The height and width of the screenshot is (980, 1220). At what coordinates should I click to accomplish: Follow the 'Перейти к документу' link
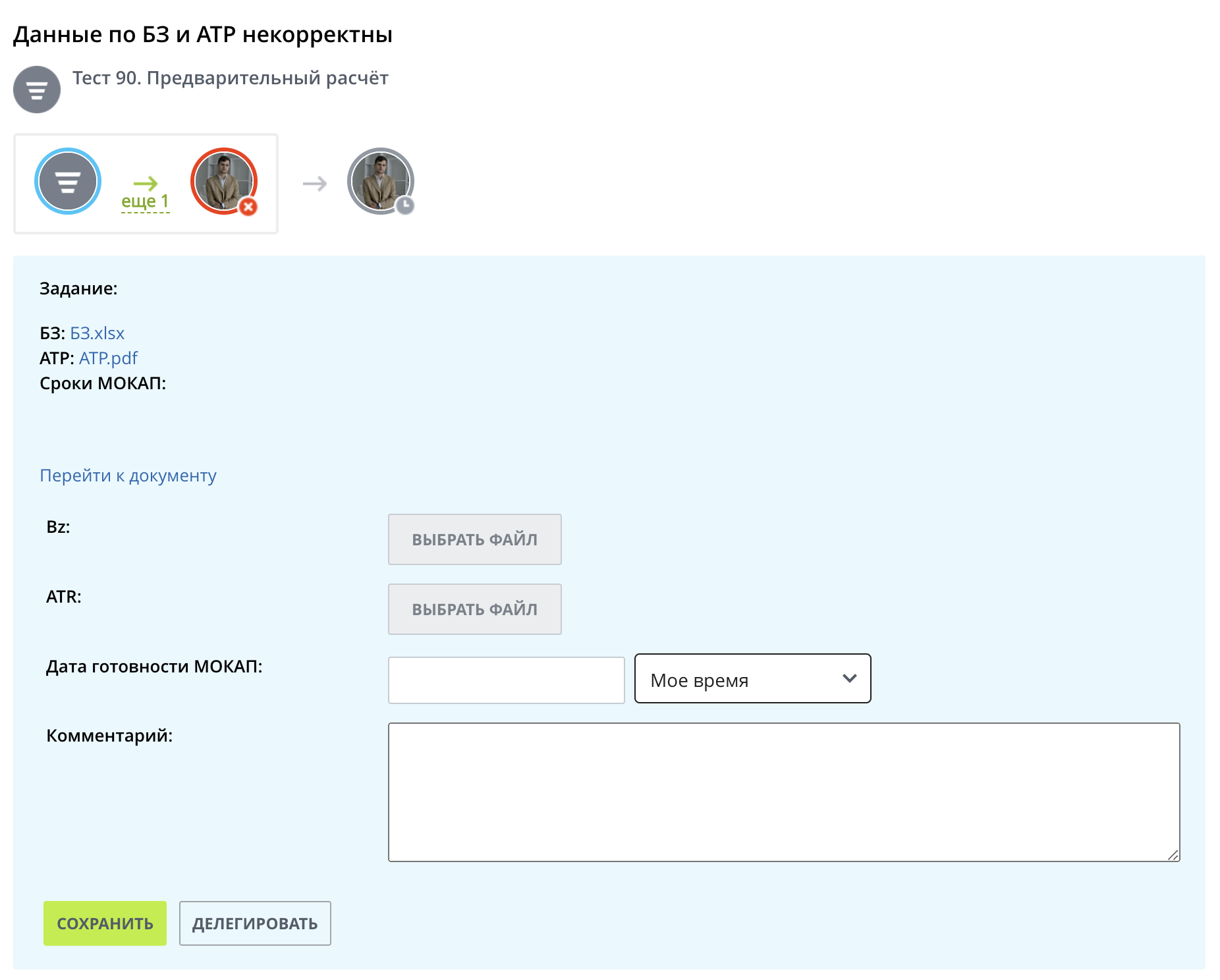point(128,476)
